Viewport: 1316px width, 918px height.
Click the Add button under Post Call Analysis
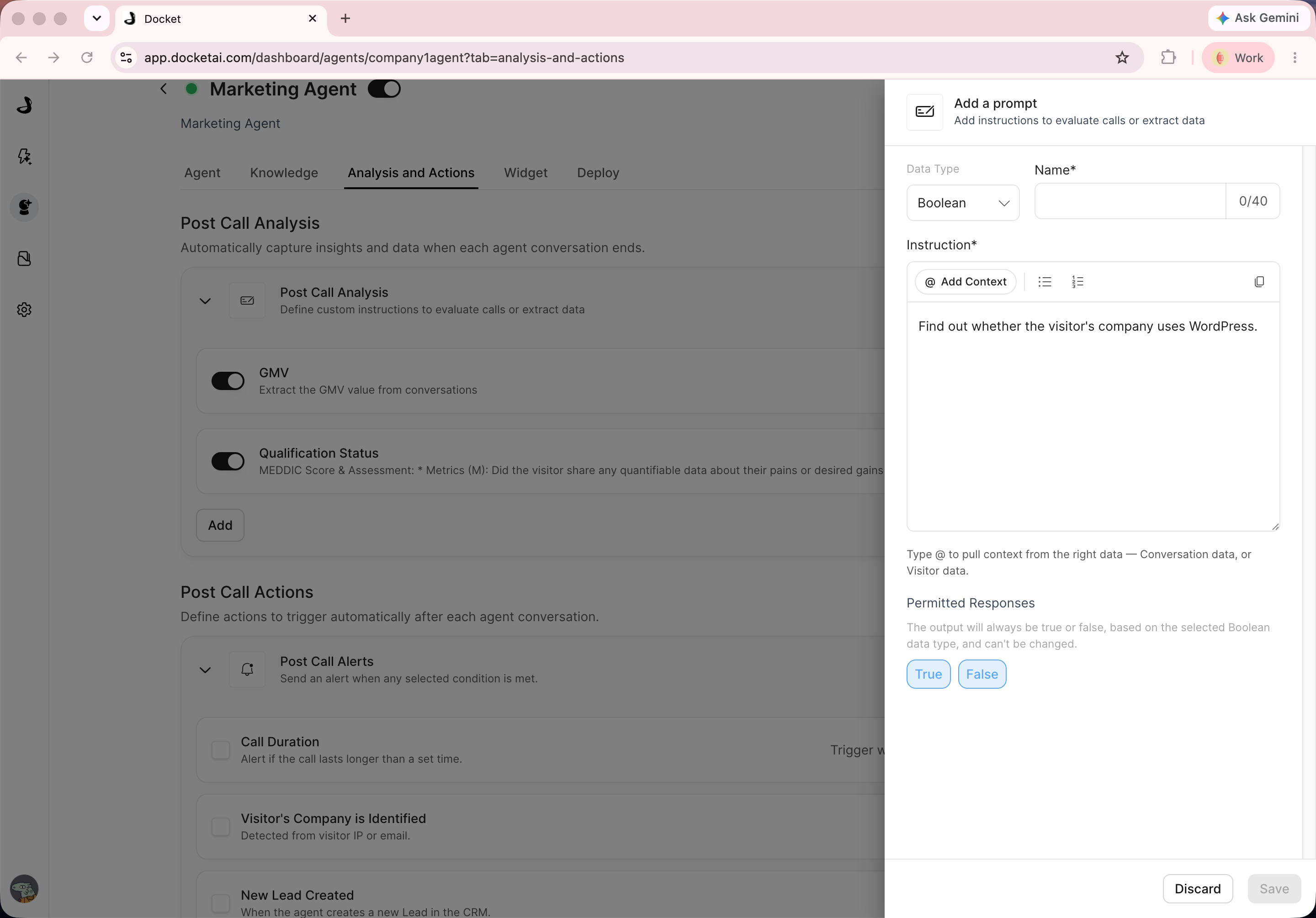click(x=220, y=526)
